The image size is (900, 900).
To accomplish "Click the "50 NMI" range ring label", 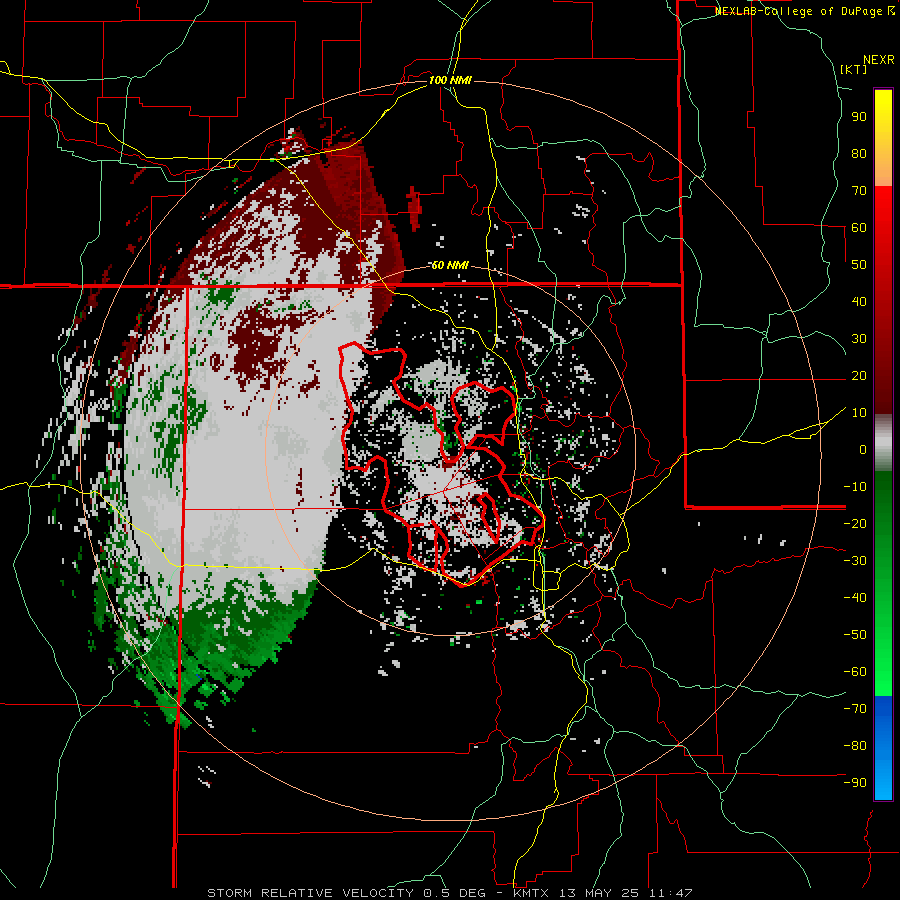I will tap(450, 265).
